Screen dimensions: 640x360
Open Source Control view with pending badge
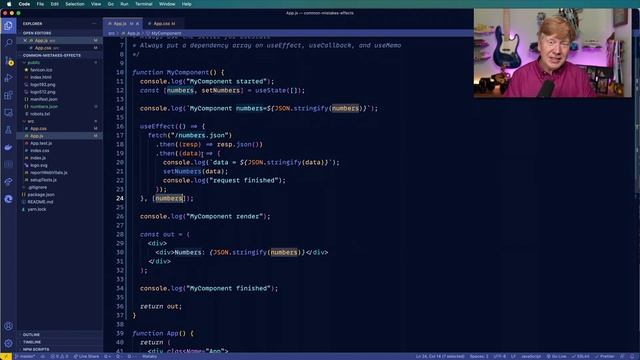coord(8,61)
